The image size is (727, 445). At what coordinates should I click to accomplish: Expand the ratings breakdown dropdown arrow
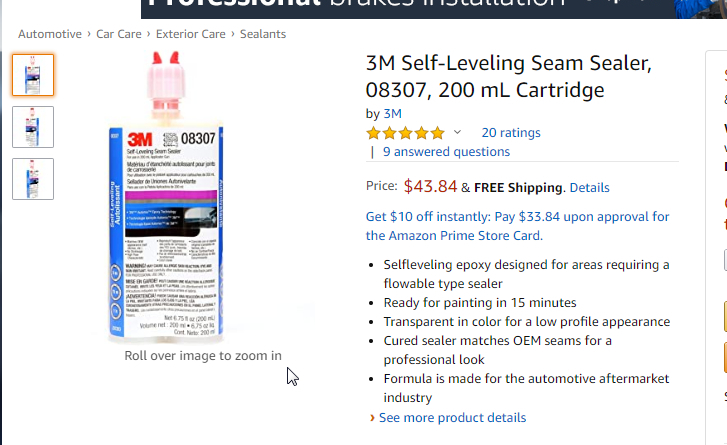click(458, 133)
